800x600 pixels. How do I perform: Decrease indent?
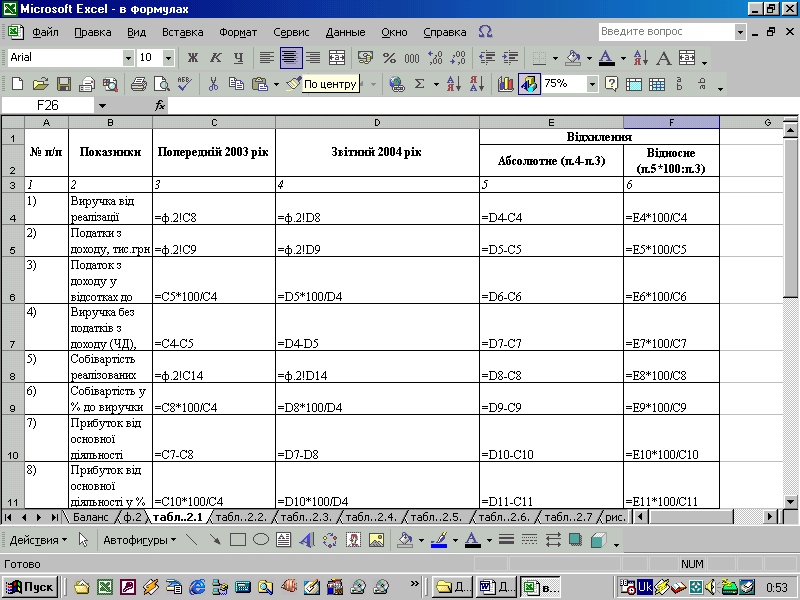(487, 58)
